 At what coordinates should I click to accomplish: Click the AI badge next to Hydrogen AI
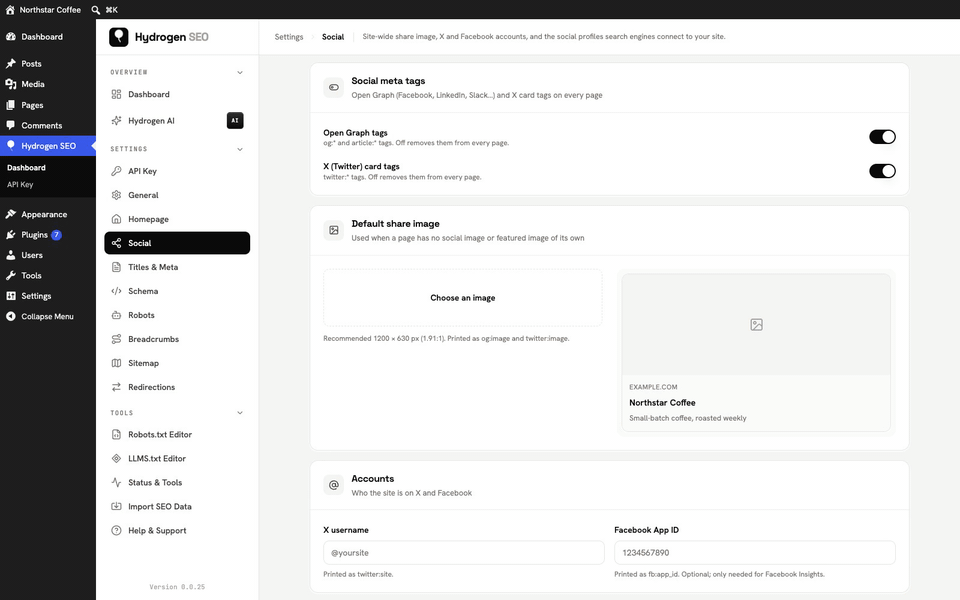(x=235, y=121)
